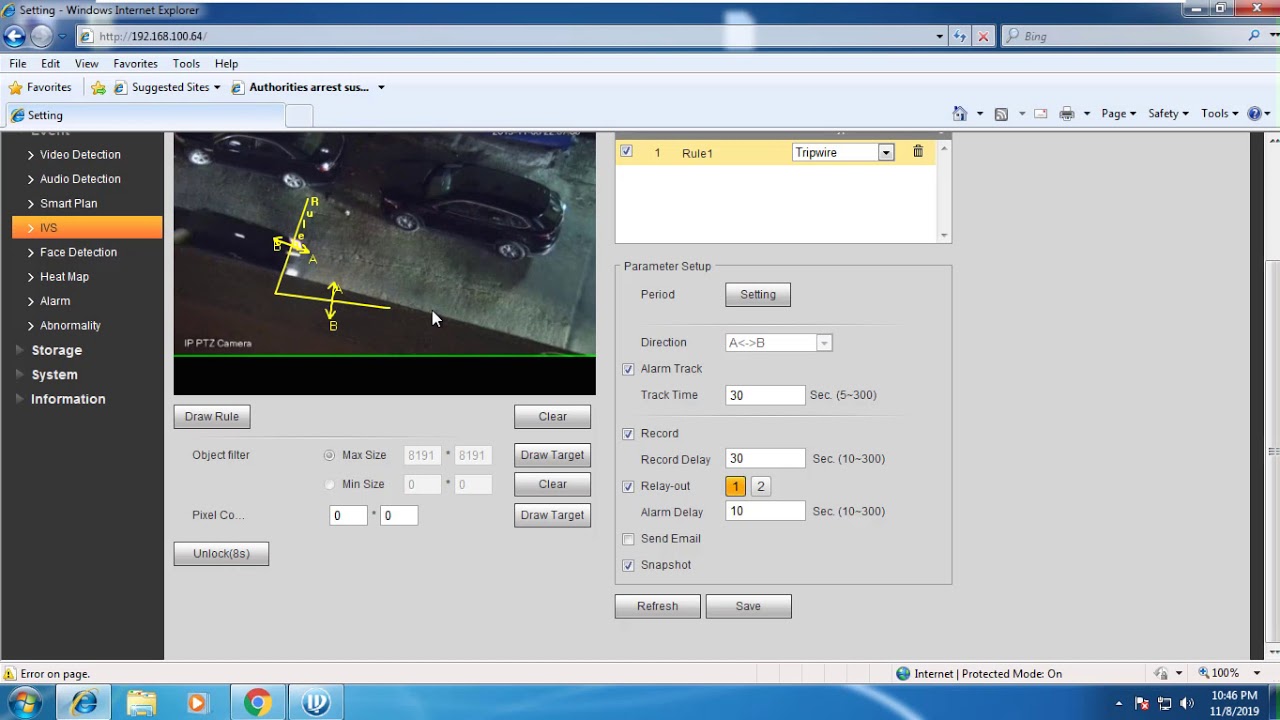This screenshot has height=720, width=1280.
Task: Delete Rule1 with the trash icon
Action: point(918,152)
